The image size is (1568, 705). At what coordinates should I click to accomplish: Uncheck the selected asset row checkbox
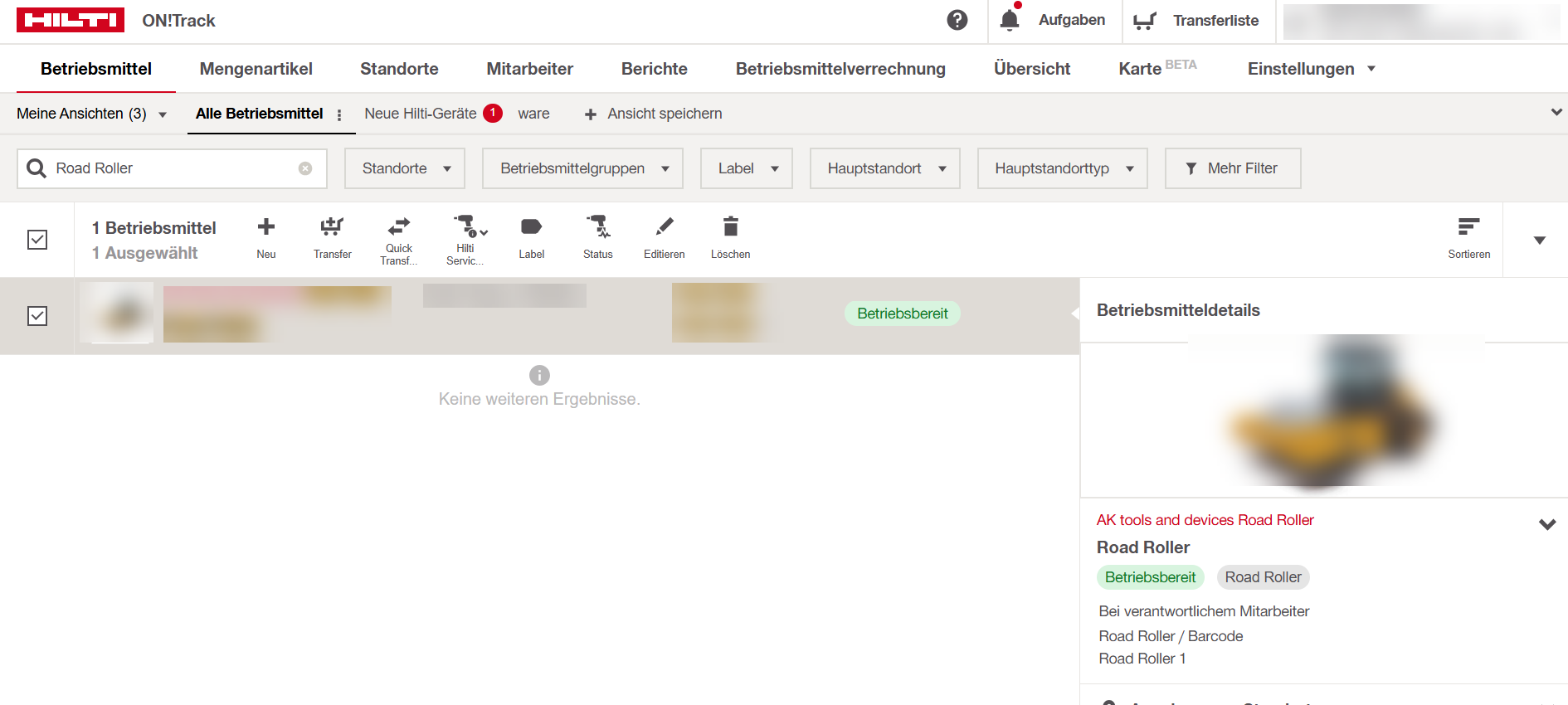pos(37,316)
